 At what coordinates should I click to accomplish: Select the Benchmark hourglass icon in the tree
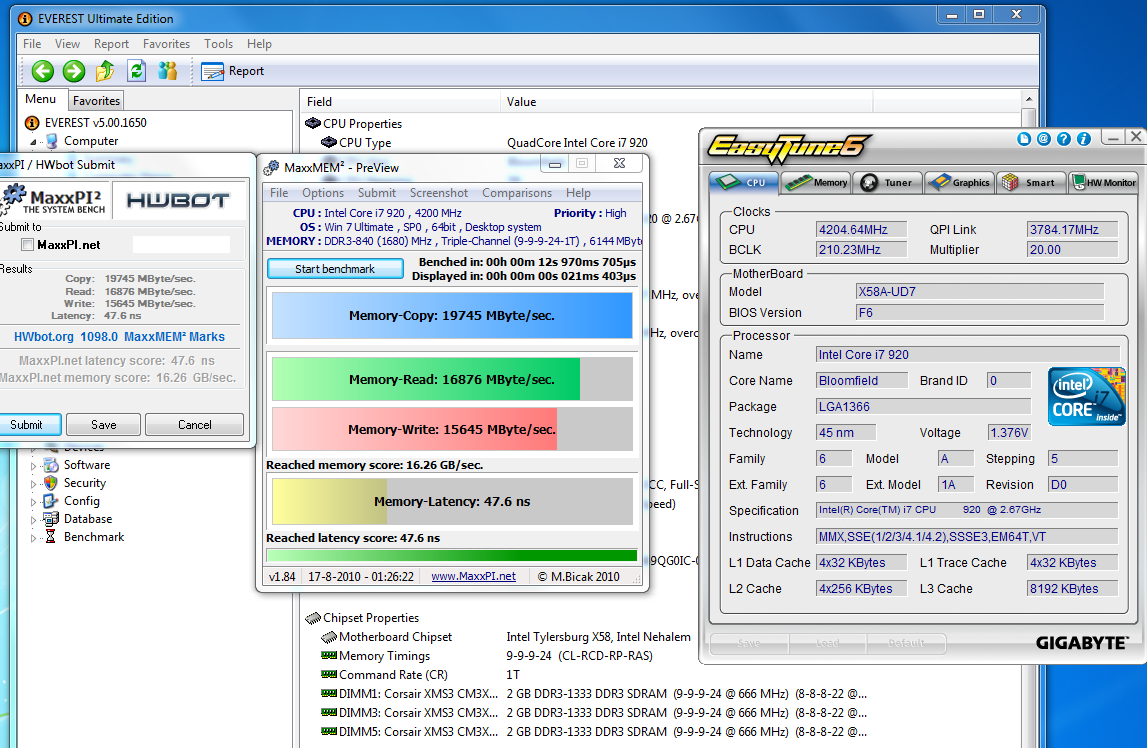50,537
